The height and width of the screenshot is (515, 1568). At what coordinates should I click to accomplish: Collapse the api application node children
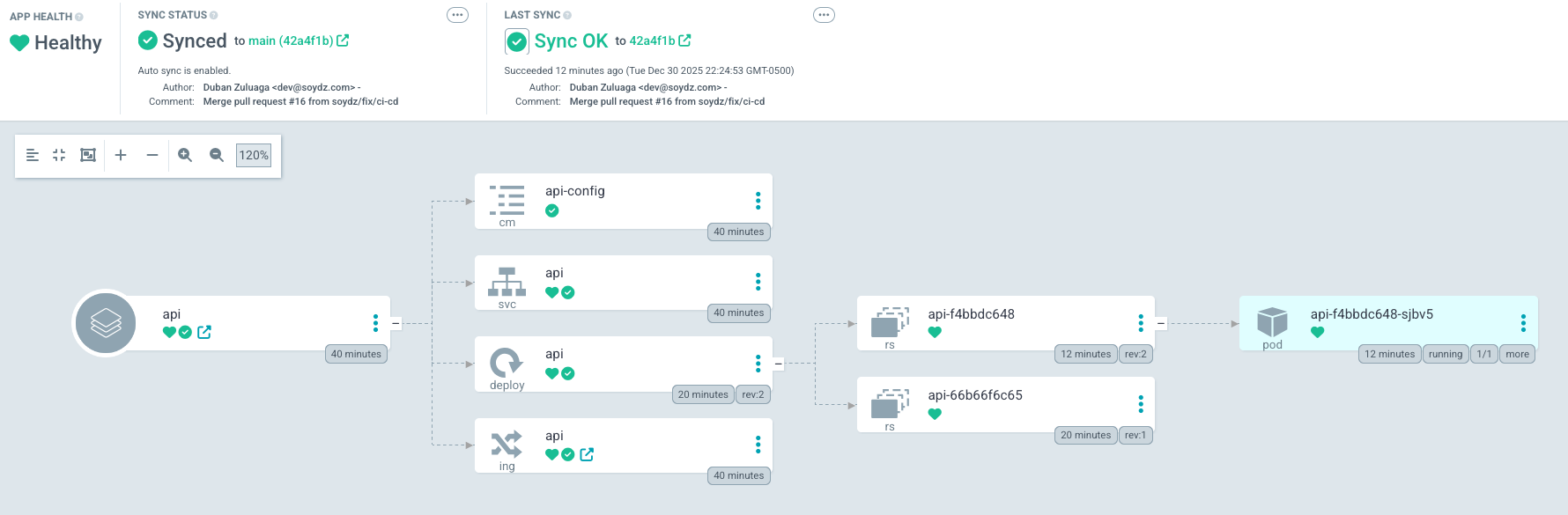pos(396,323)
